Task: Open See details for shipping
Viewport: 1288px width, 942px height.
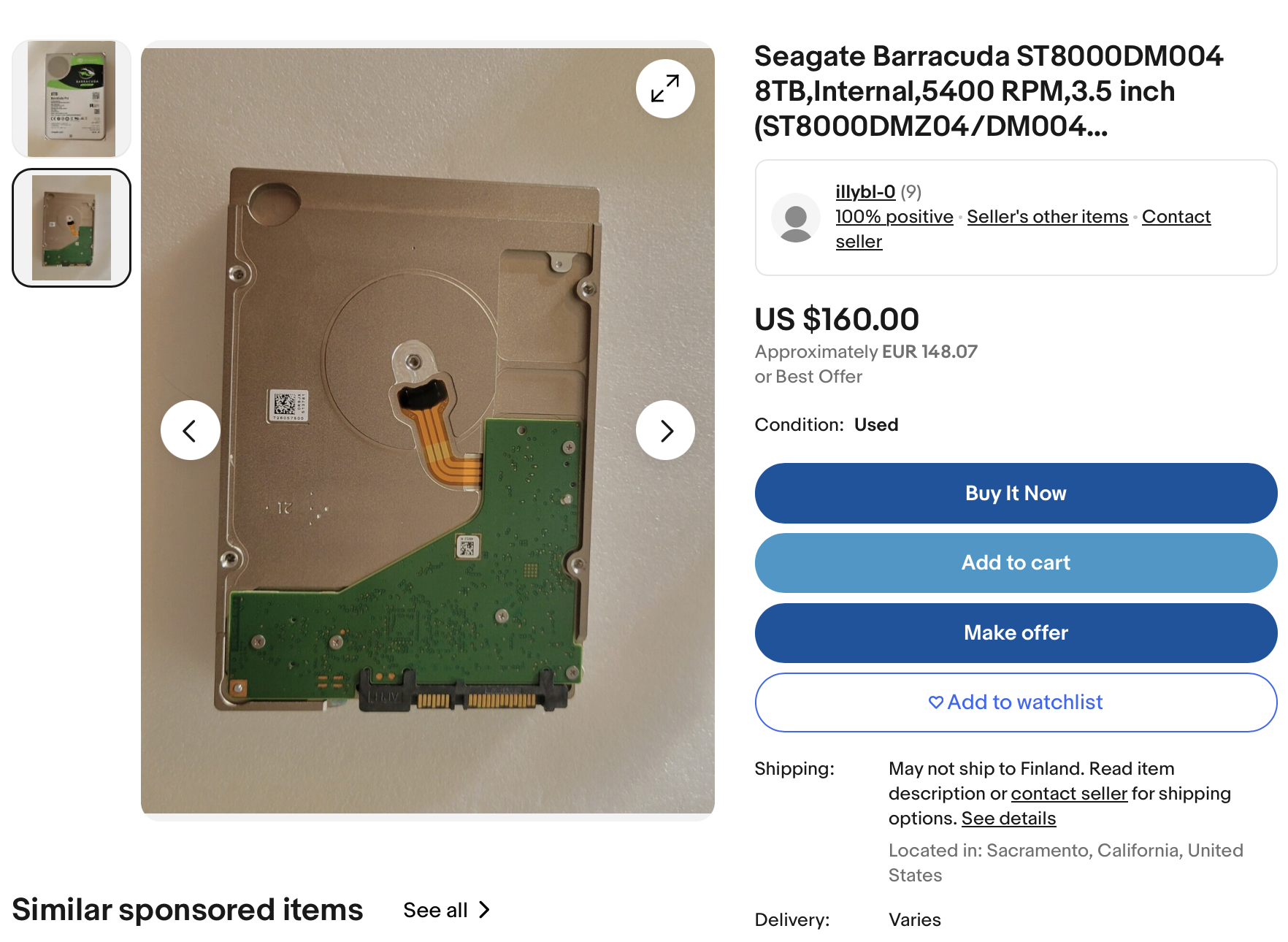Action: point(1008,819)
